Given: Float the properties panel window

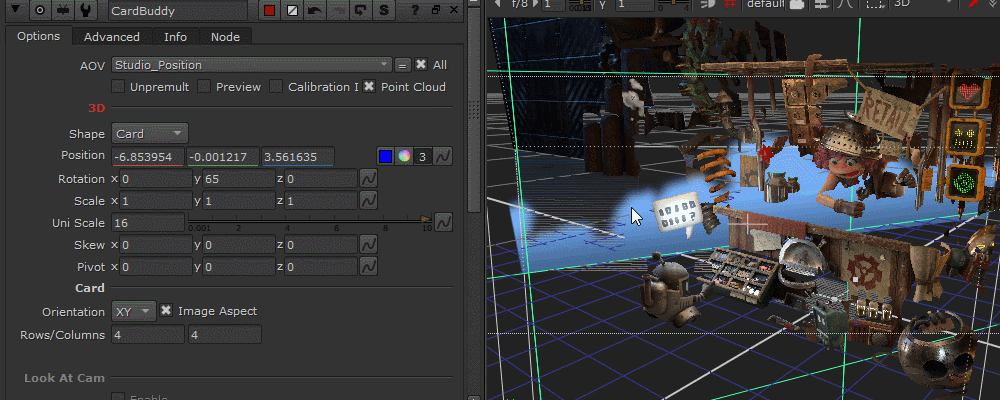Looking at the screenshot, I should (x=436, y=10).
